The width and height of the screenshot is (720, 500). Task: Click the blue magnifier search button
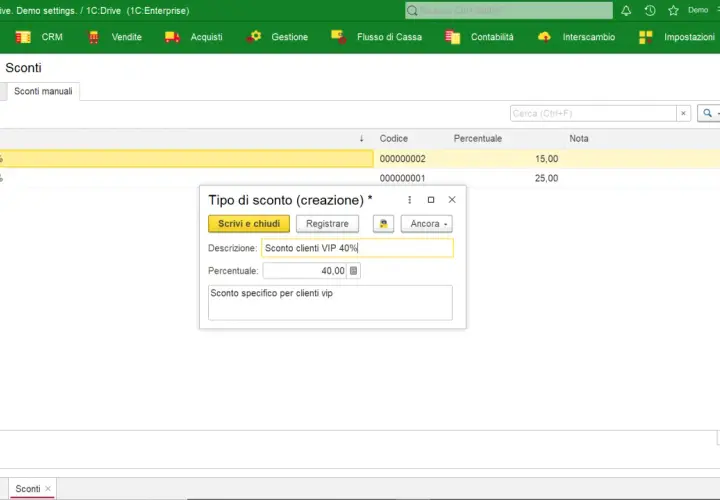coord(708,113)
